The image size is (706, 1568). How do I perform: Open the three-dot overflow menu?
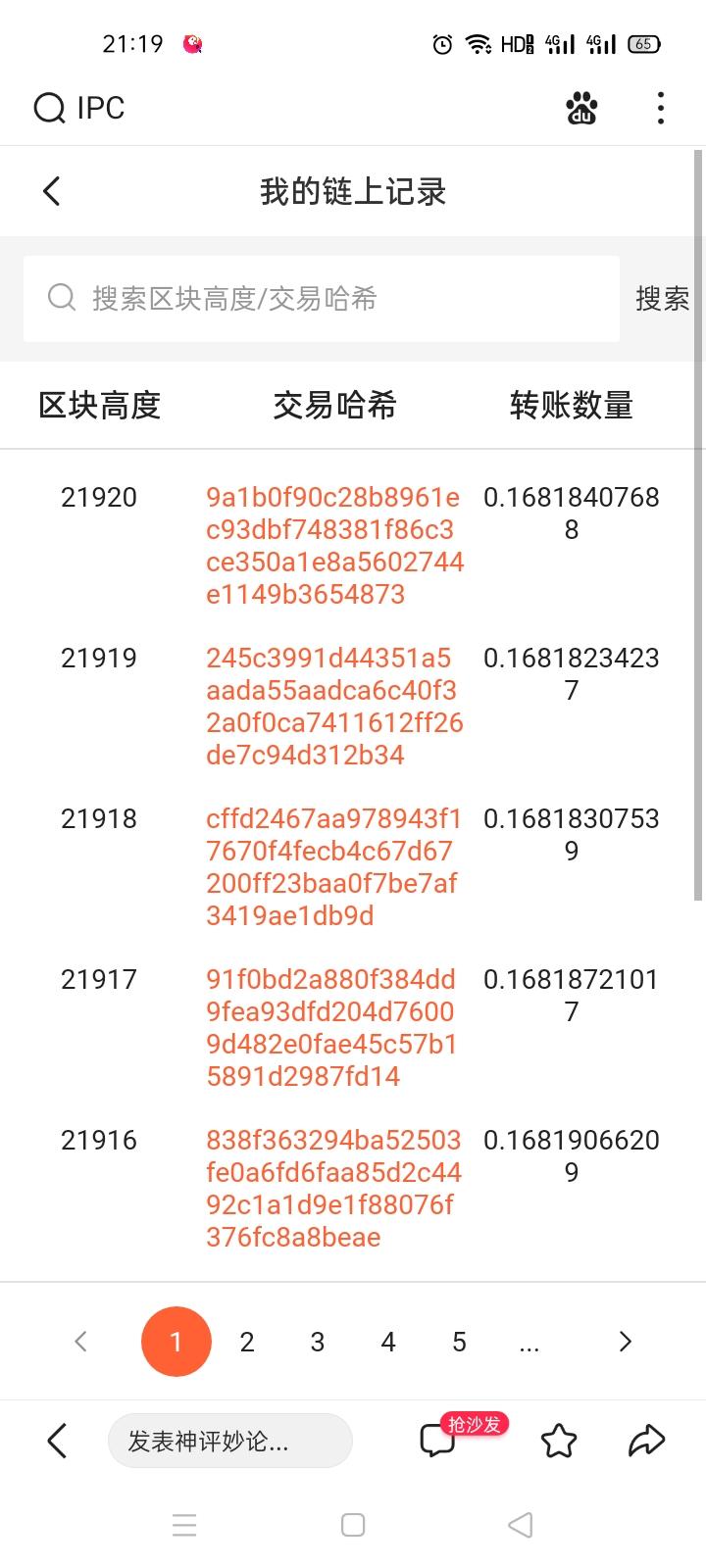point(660,109)
